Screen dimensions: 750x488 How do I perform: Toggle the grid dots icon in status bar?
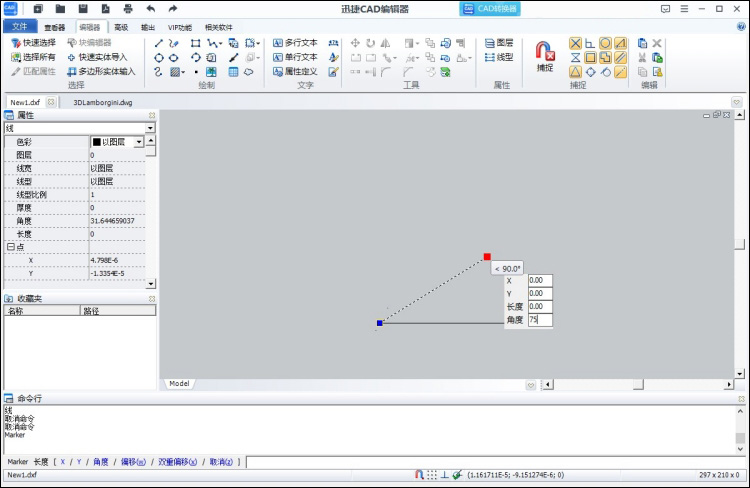[432, 475]
